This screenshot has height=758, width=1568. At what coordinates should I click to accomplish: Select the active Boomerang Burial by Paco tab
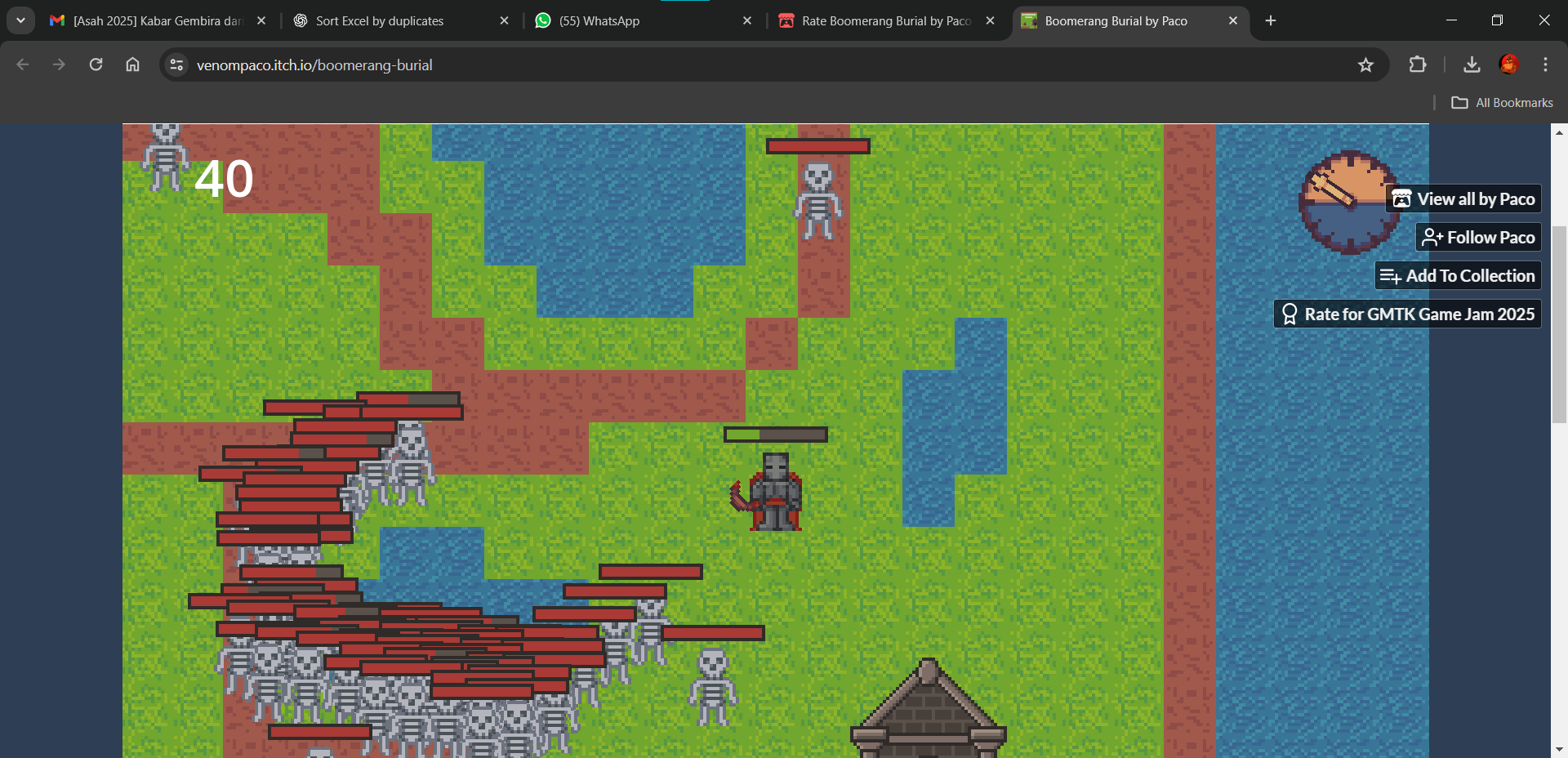pyautogui.click(x=1129, y=20)
